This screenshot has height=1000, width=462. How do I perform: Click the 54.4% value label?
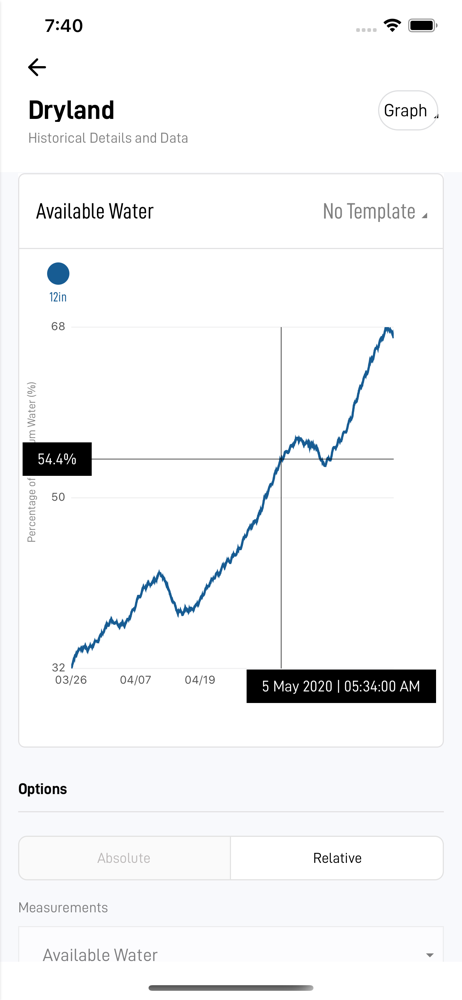57,459
